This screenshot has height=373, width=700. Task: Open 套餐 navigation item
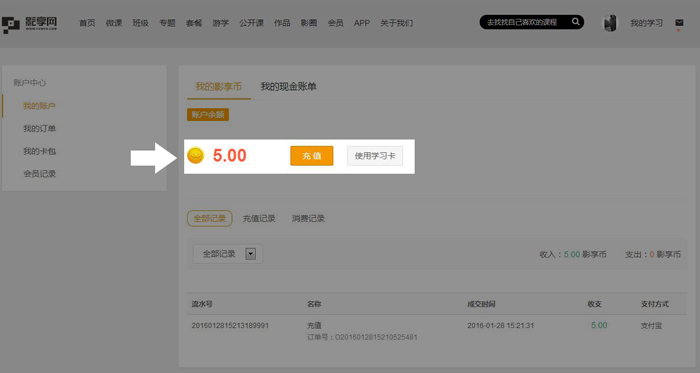tap(194, 23)
